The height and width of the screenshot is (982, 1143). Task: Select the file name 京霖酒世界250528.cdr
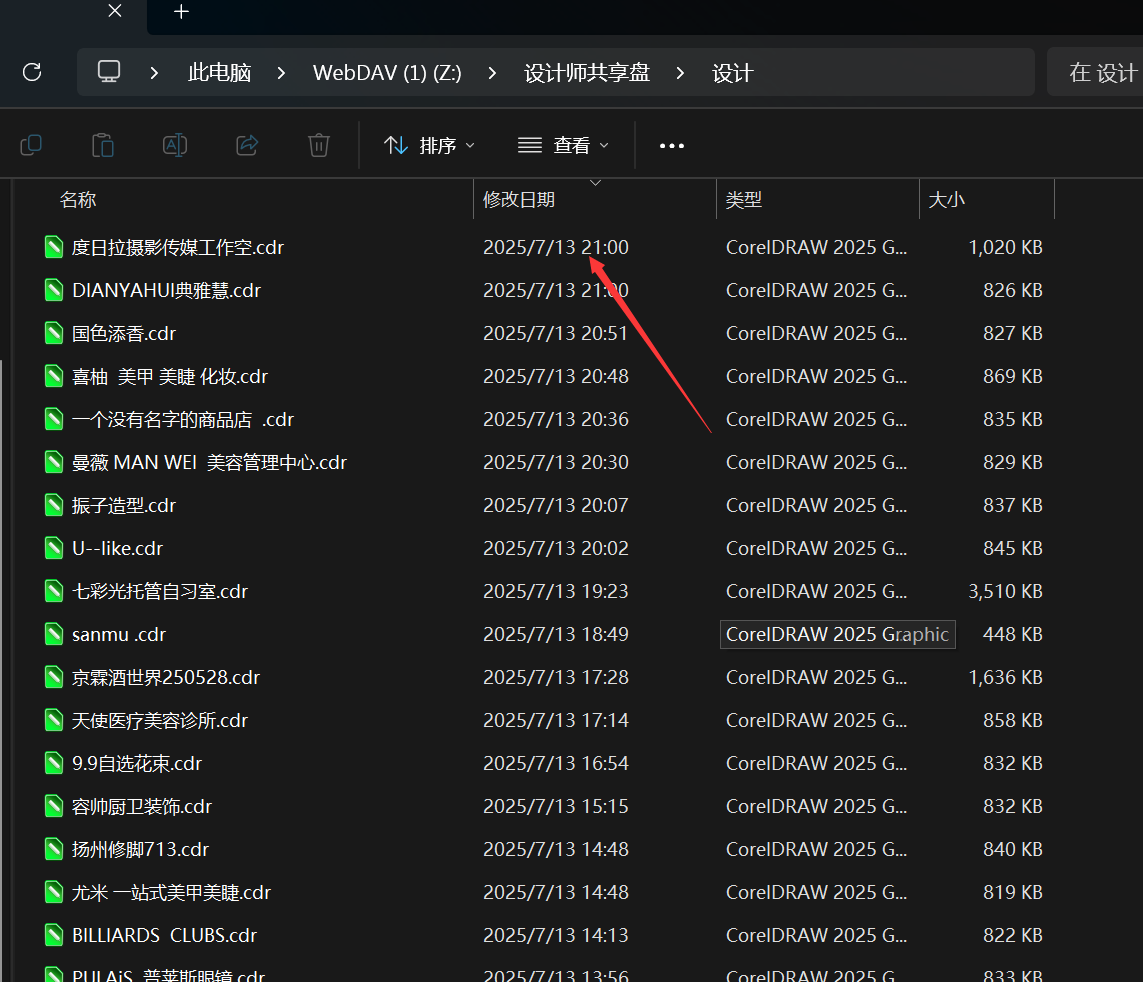(x=165, y=678)
